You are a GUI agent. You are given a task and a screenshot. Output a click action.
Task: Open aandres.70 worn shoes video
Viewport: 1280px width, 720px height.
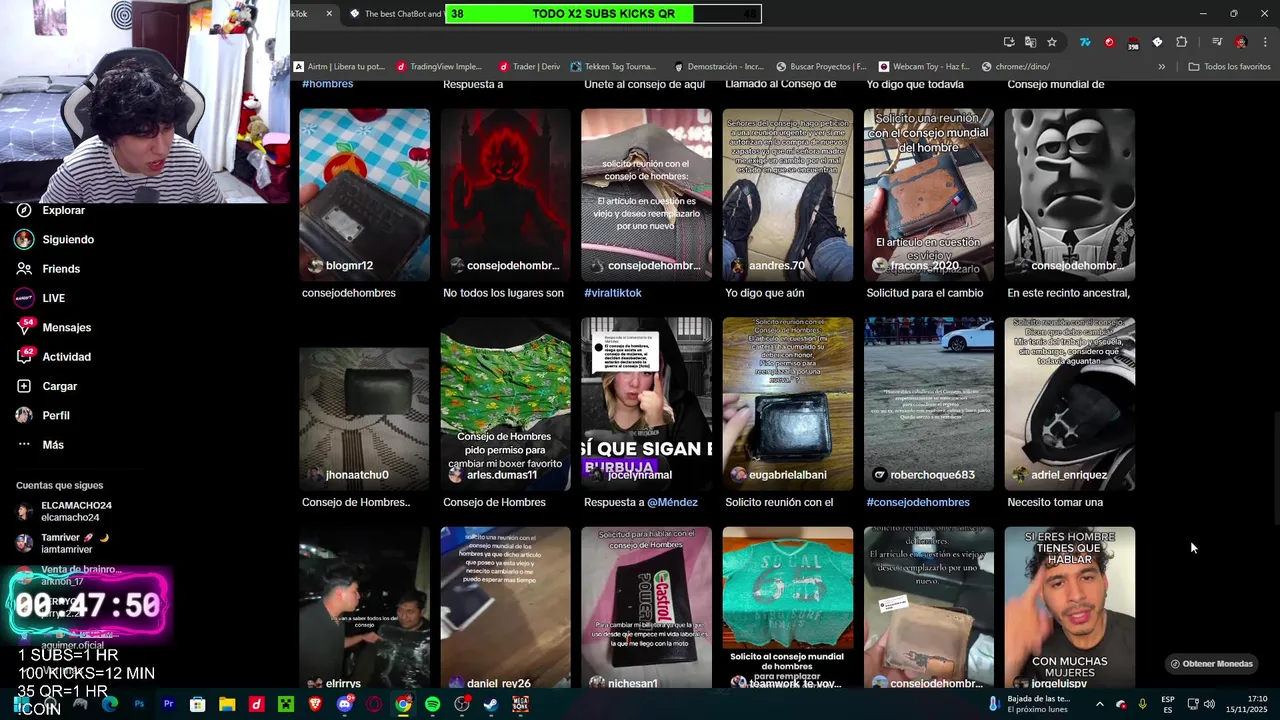coord(788,195)
